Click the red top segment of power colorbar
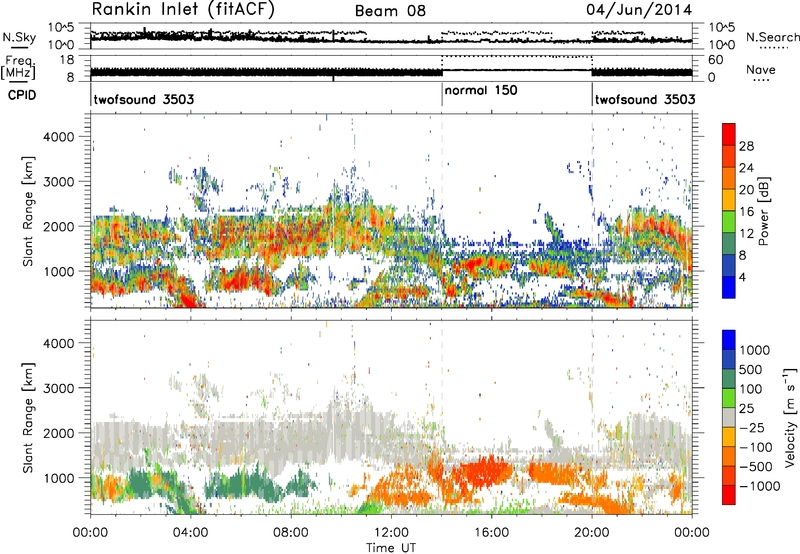This screenshot has width=800, height=554. (x=729, y=135)
